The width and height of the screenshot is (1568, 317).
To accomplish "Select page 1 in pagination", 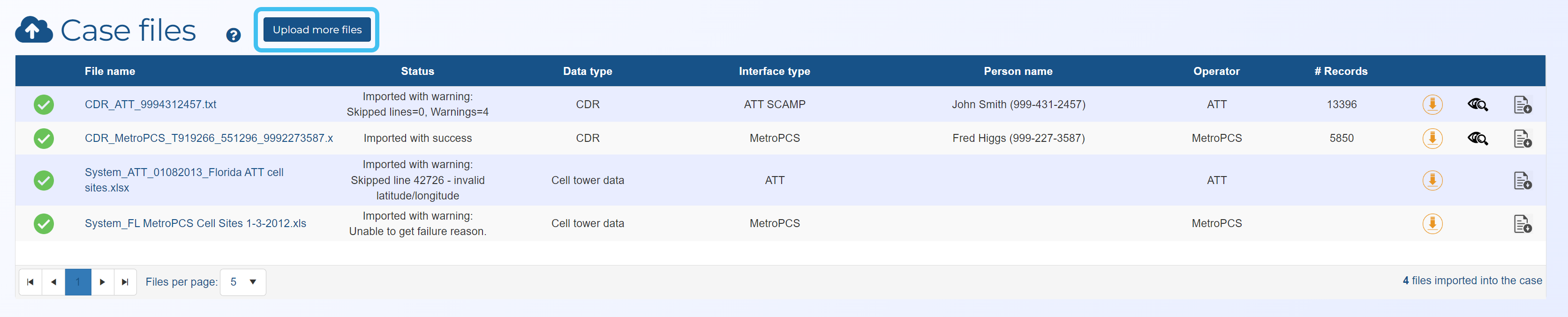I will [78, 282].
